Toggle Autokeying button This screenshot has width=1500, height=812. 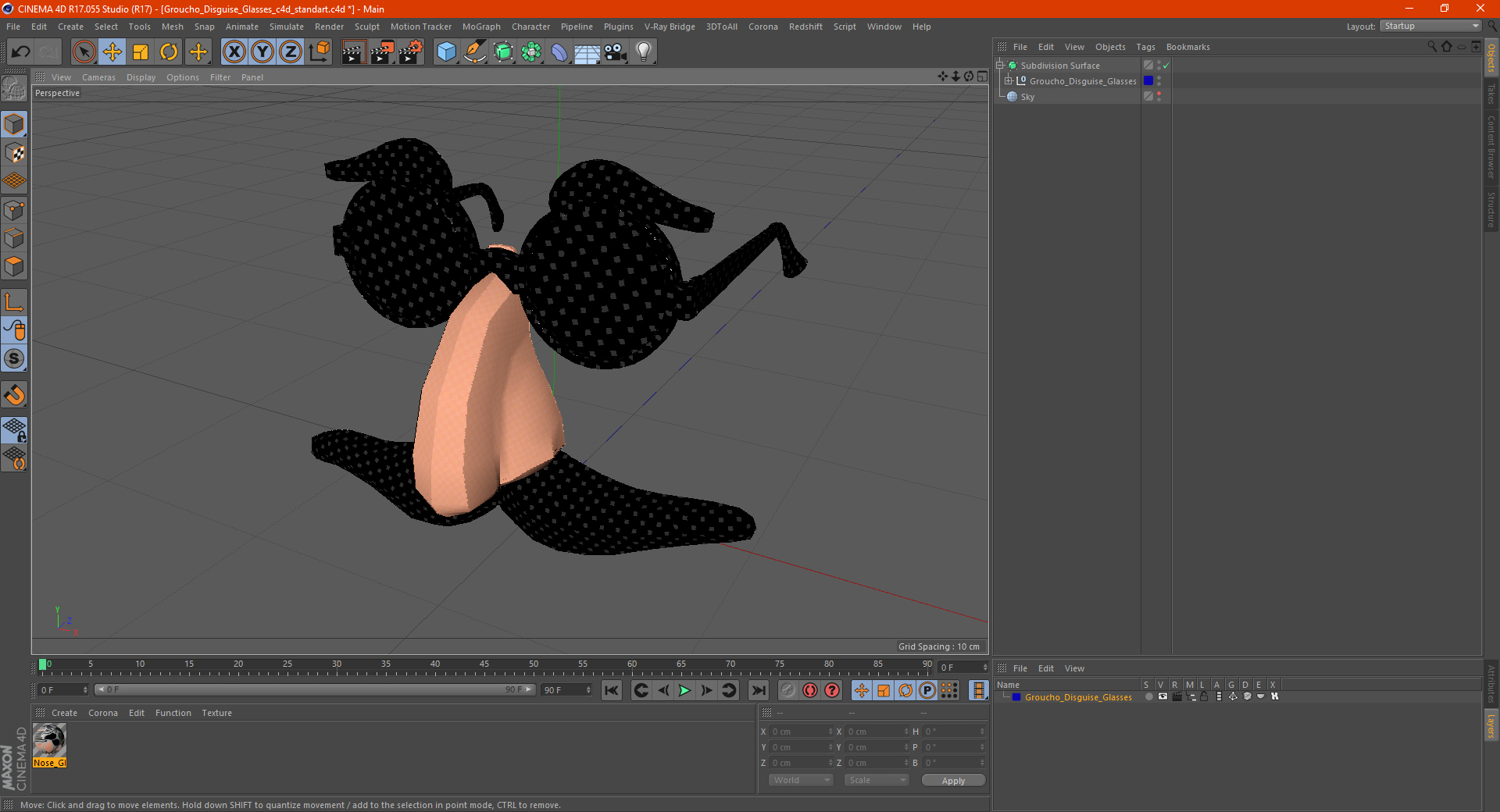810,690
